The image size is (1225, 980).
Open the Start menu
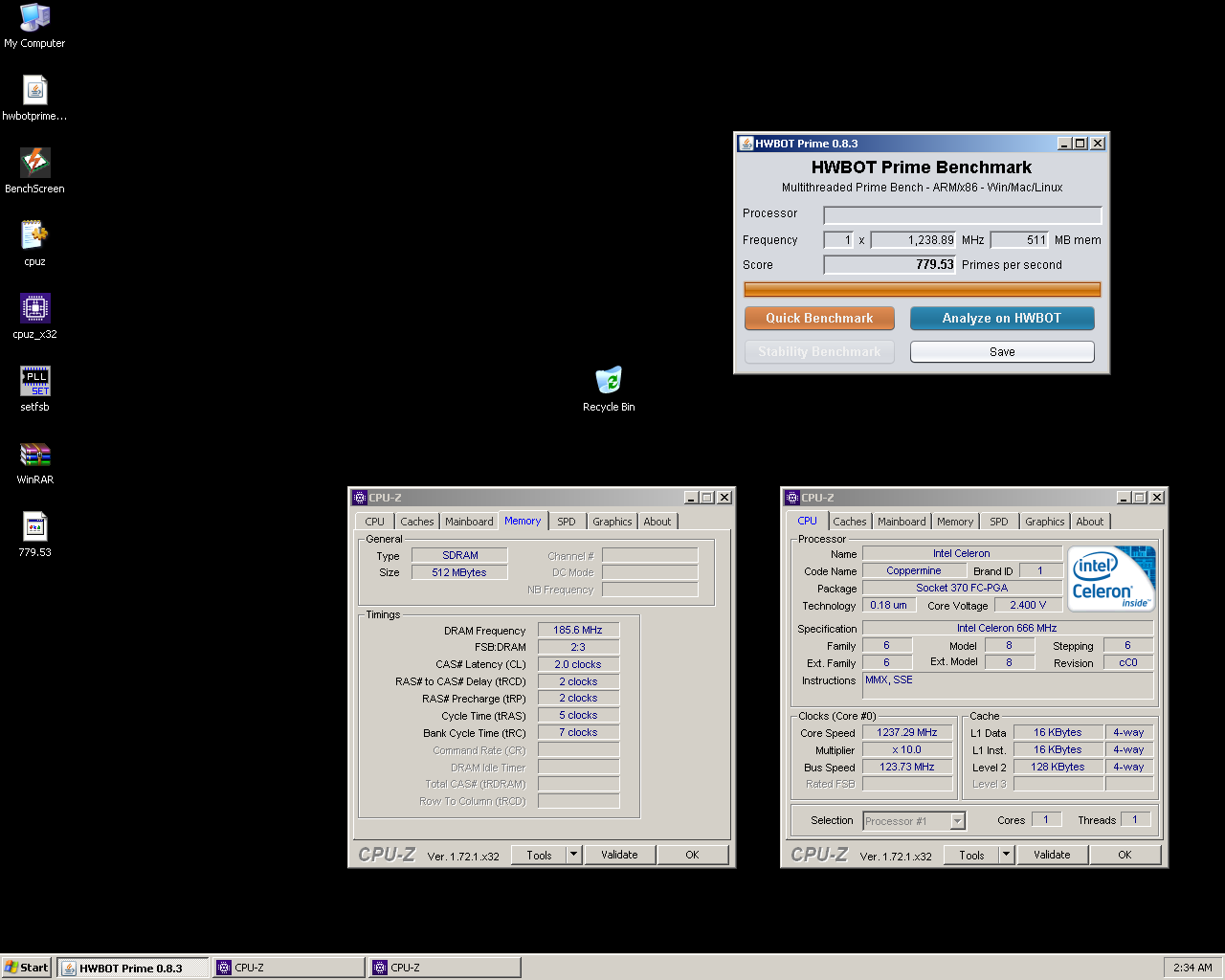click(26, 968)
